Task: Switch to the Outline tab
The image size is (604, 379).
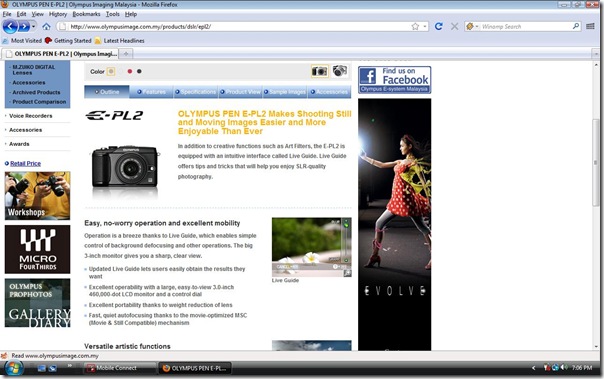Action: (x=107, y=92)
